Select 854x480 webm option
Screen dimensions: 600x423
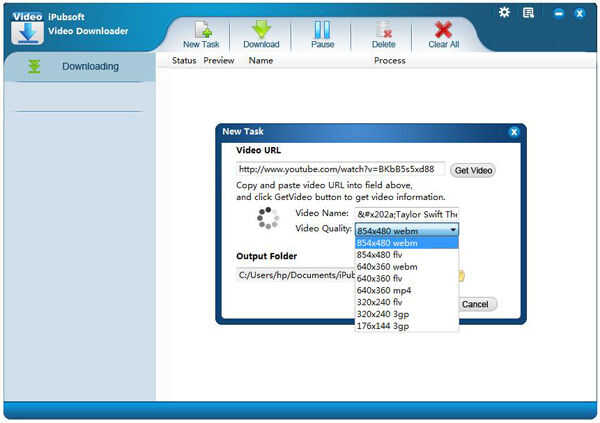click(407, 243)
